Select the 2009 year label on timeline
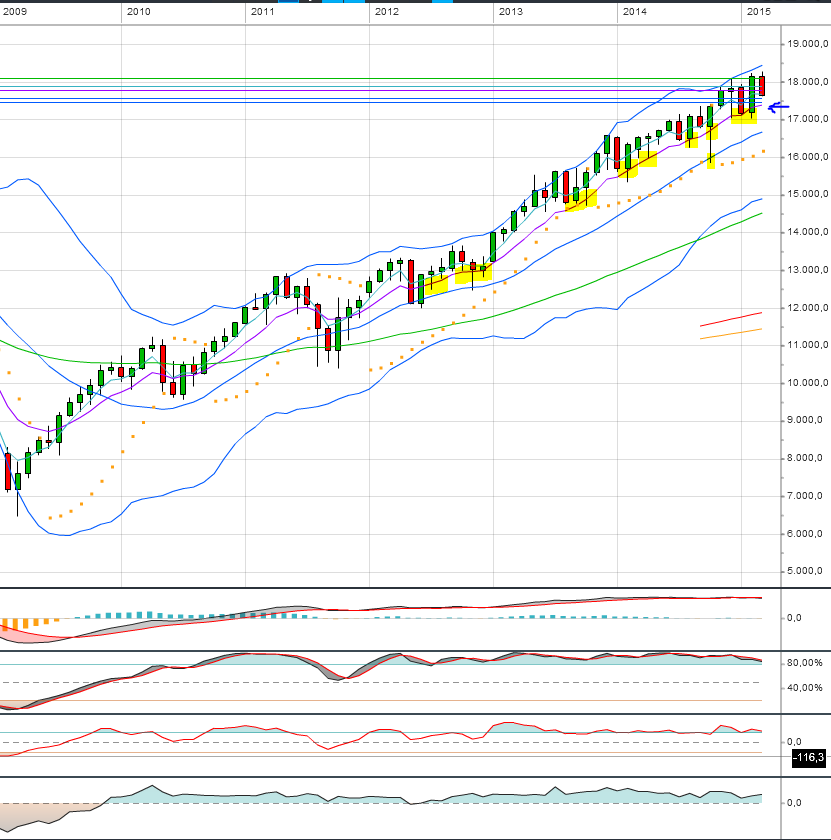The image size is (831, 840). click(x=14, y=12)
